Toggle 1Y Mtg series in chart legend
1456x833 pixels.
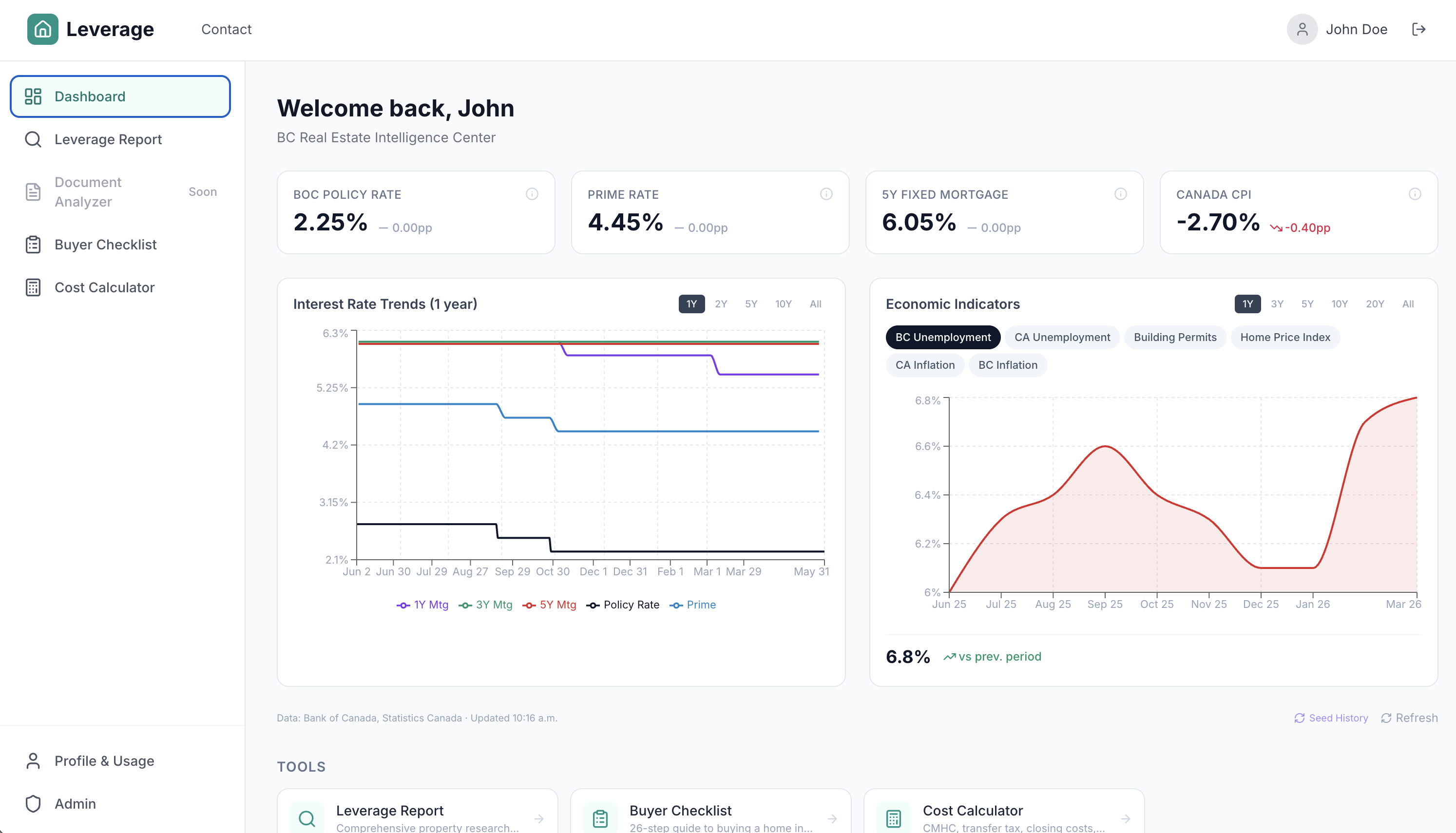422,605
